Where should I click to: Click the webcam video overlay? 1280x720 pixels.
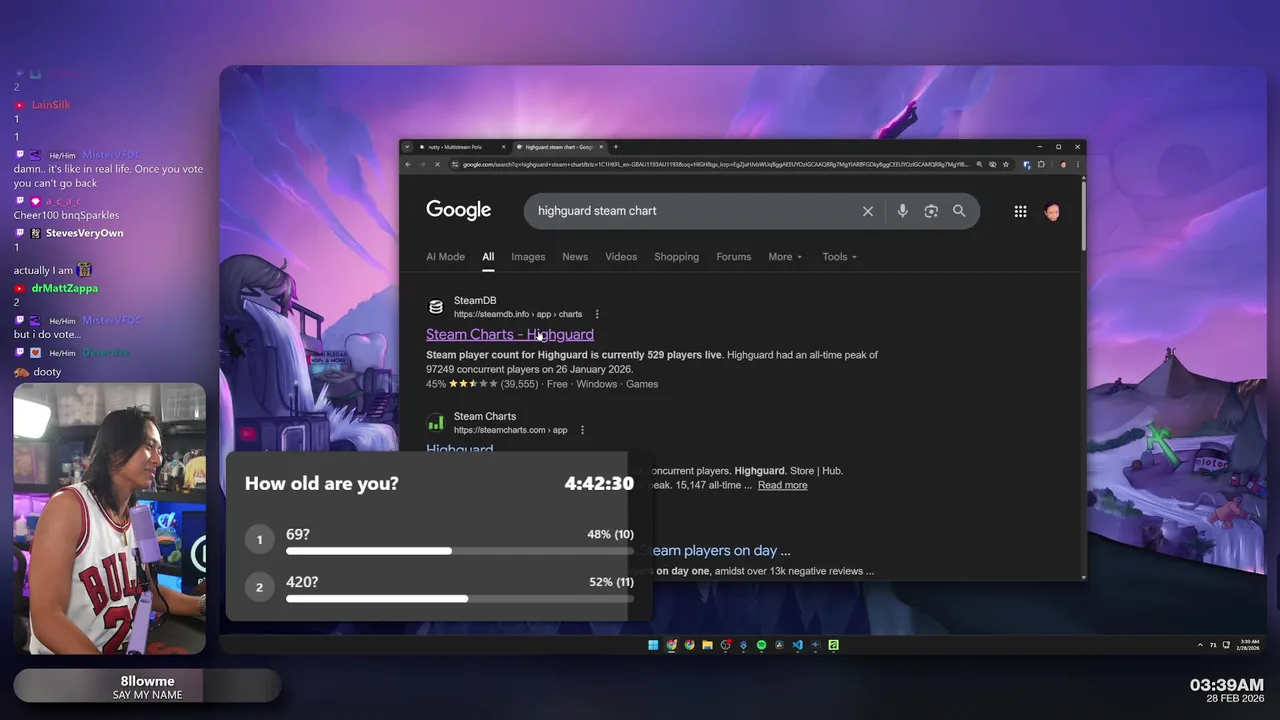pos(110,518)
